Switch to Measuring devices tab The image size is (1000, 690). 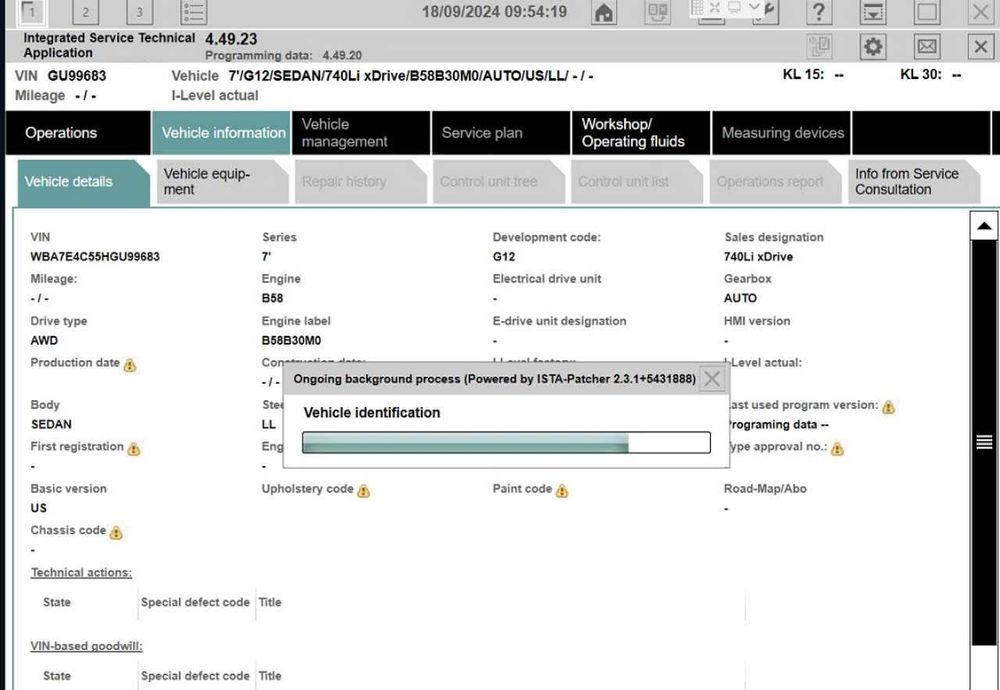(x=781, y=133)
